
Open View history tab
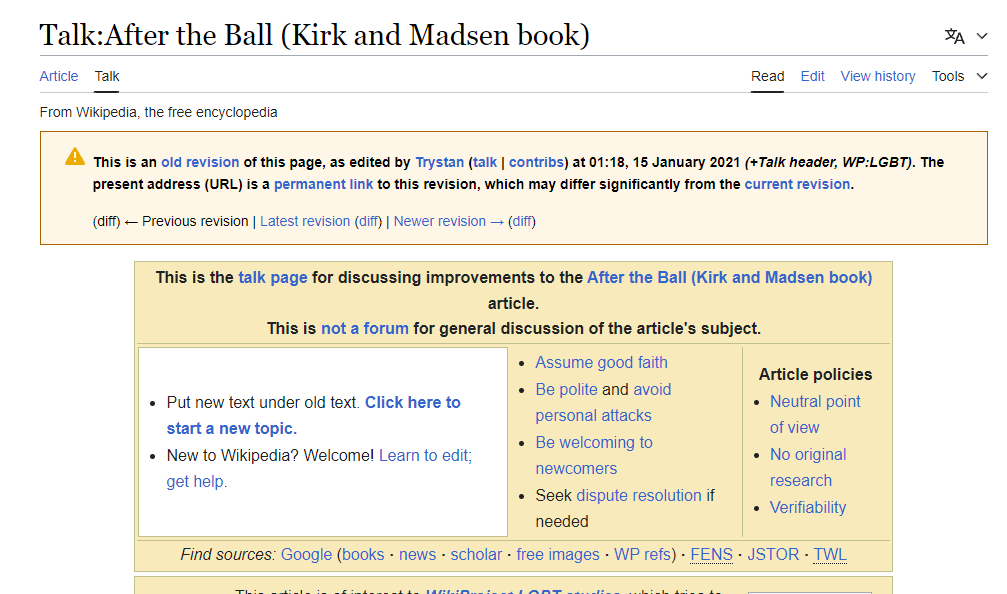point(878,76)
